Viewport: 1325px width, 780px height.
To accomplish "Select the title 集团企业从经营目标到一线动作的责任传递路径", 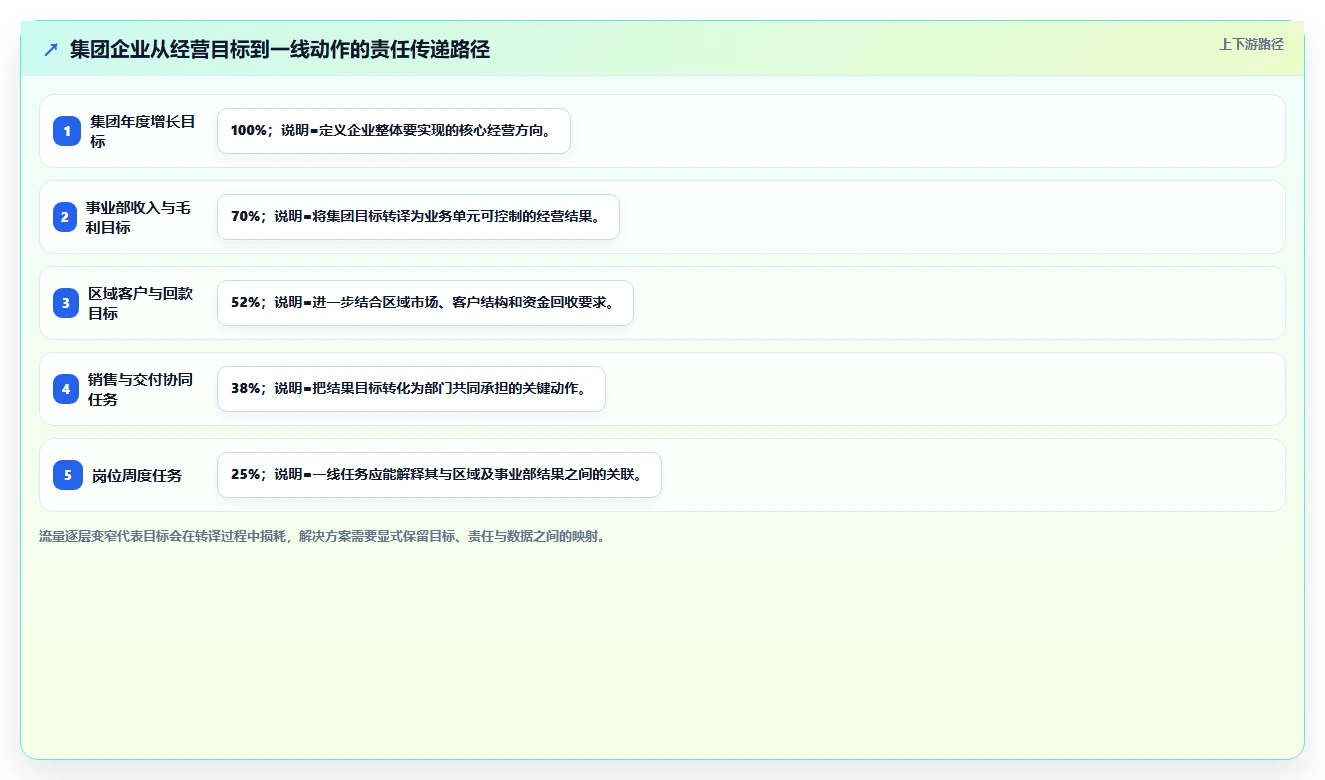I will pyautogui.click(x=280, y=50).
